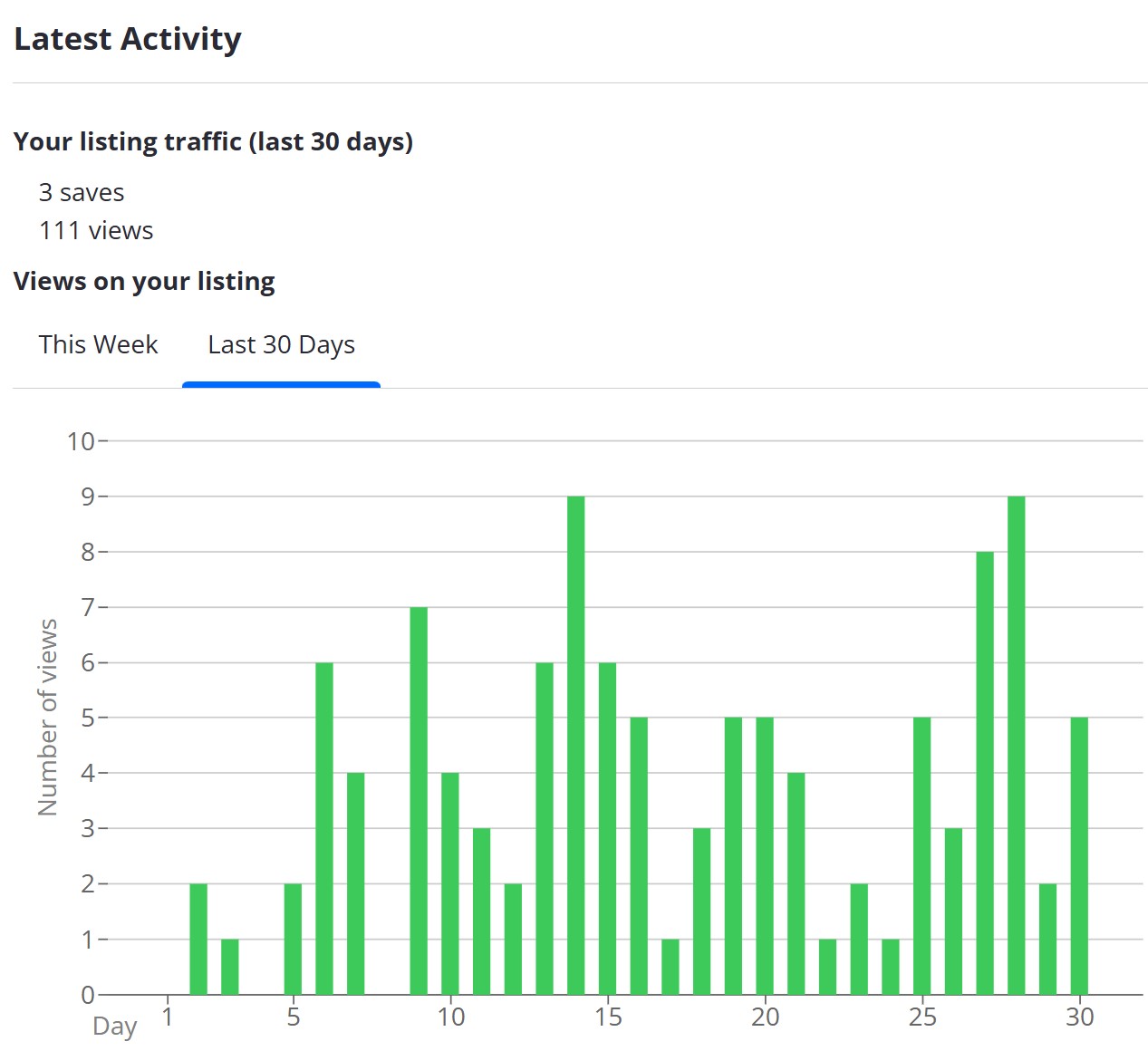This screenshot has height=1051, width=1148.
Task: Click the day 10 bar showing 4 views
Action: (x=450, y=884)
